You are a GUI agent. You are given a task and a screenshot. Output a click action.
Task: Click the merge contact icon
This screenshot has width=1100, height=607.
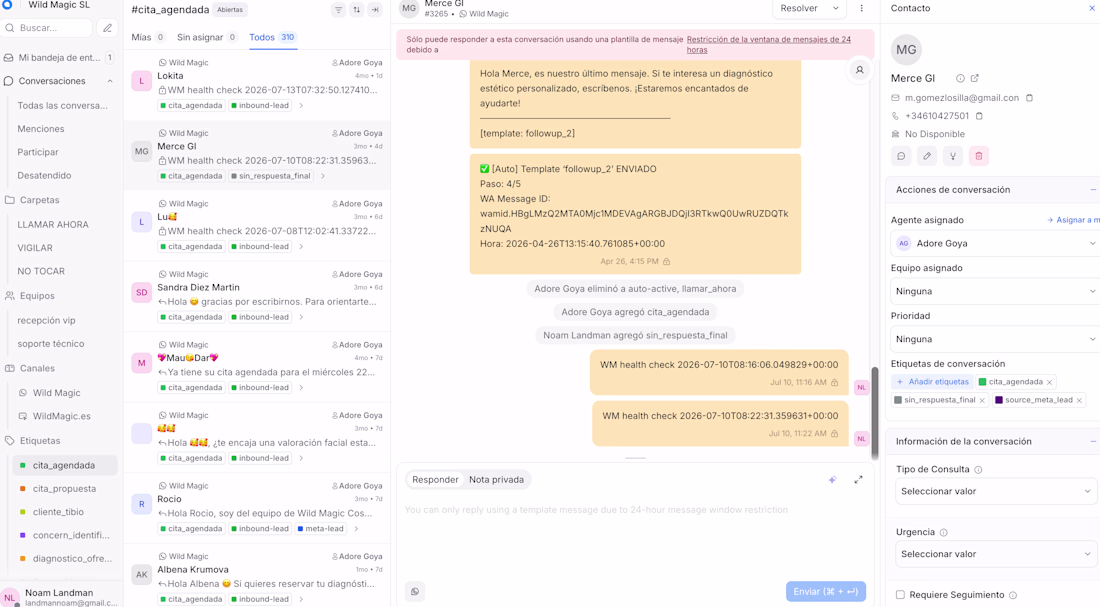(953, 156)
